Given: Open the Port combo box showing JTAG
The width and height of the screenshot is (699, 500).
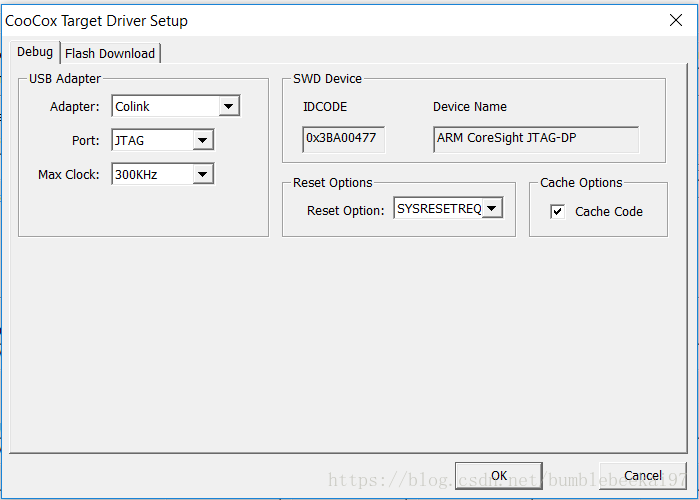Looking at the screenshot, I should coord(163,140).
